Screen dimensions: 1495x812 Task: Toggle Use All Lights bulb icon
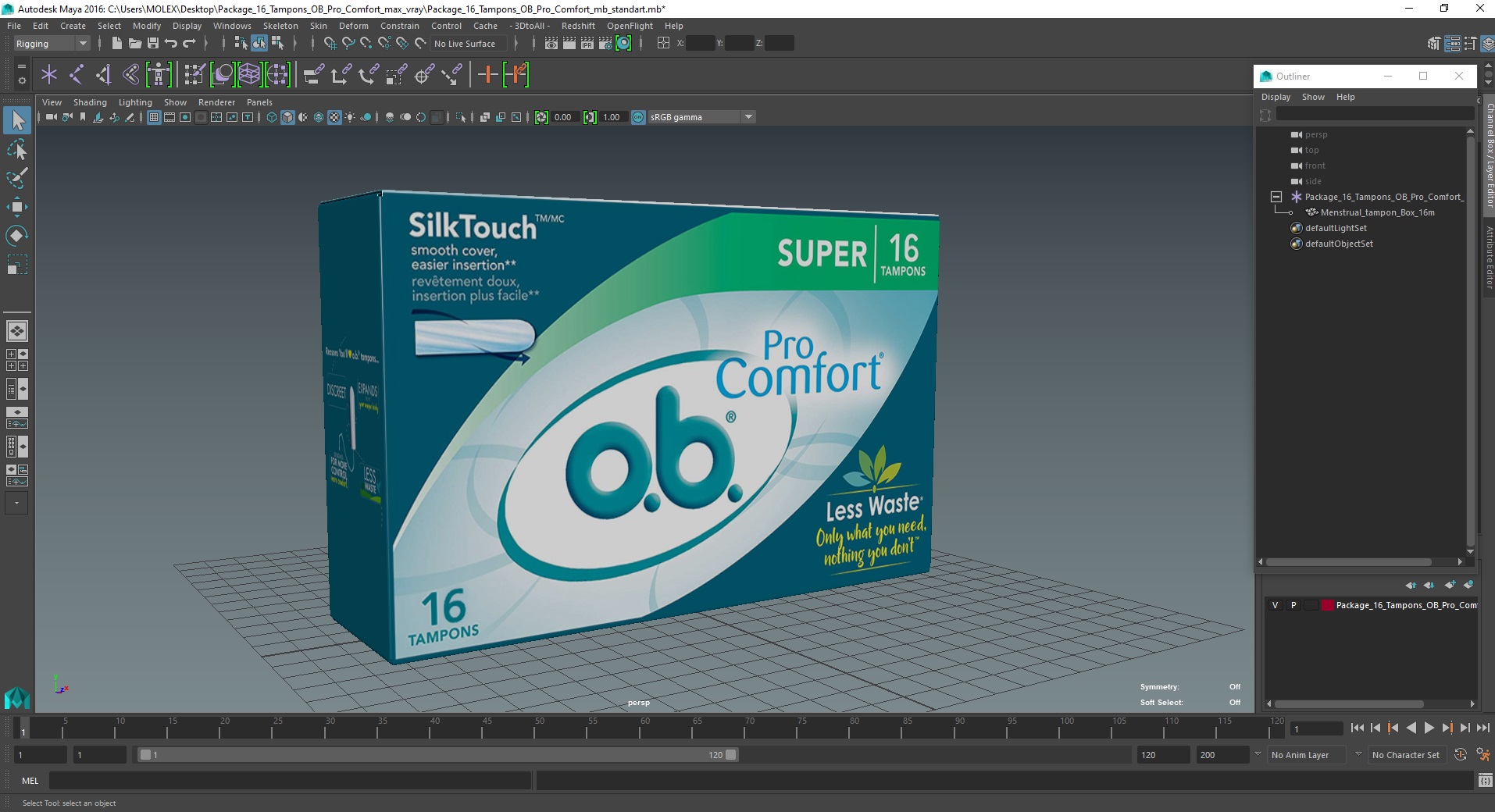pyautogui.click(x=350, y=117)
